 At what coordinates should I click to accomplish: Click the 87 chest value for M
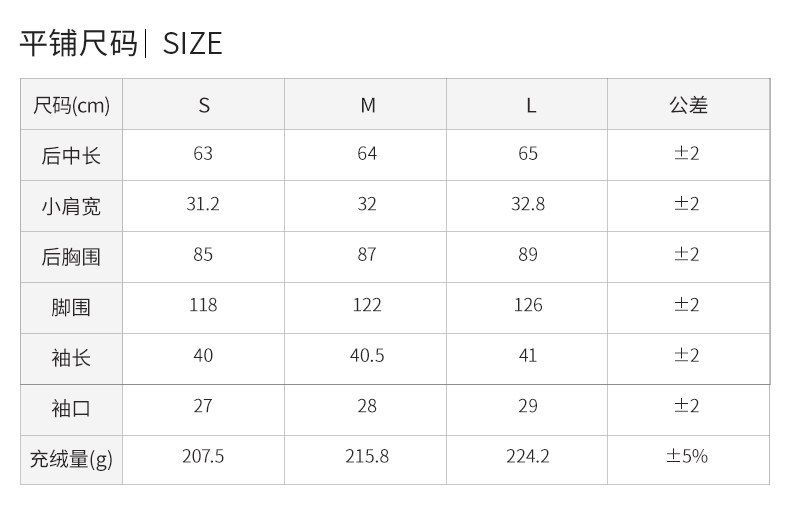[x=365, y=257]
